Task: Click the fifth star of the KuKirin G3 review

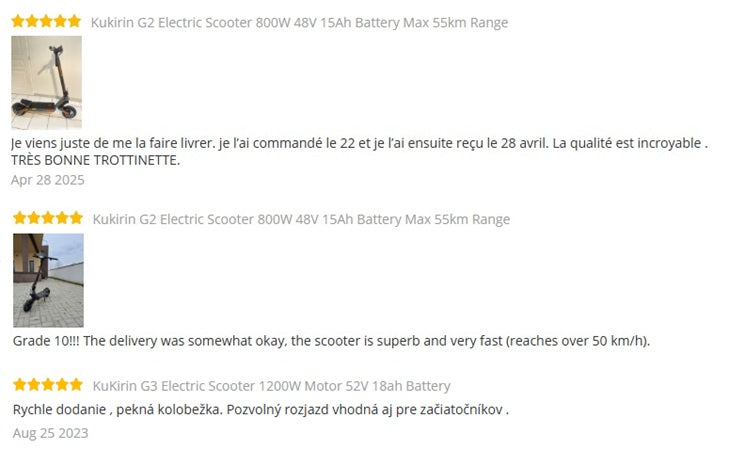Action: pos(76,385)
